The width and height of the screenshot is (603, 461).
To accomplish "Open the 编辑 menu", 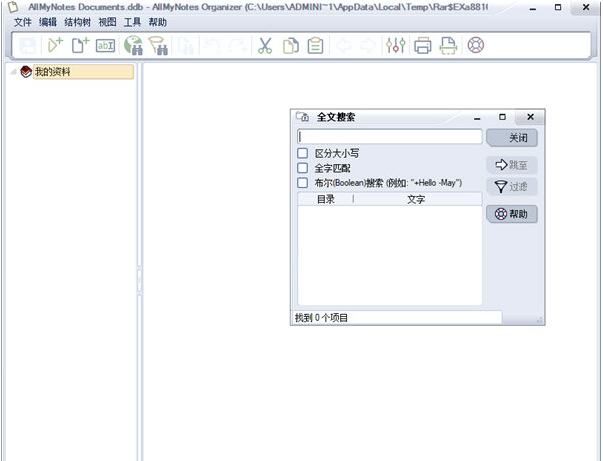I will [48, 22].
